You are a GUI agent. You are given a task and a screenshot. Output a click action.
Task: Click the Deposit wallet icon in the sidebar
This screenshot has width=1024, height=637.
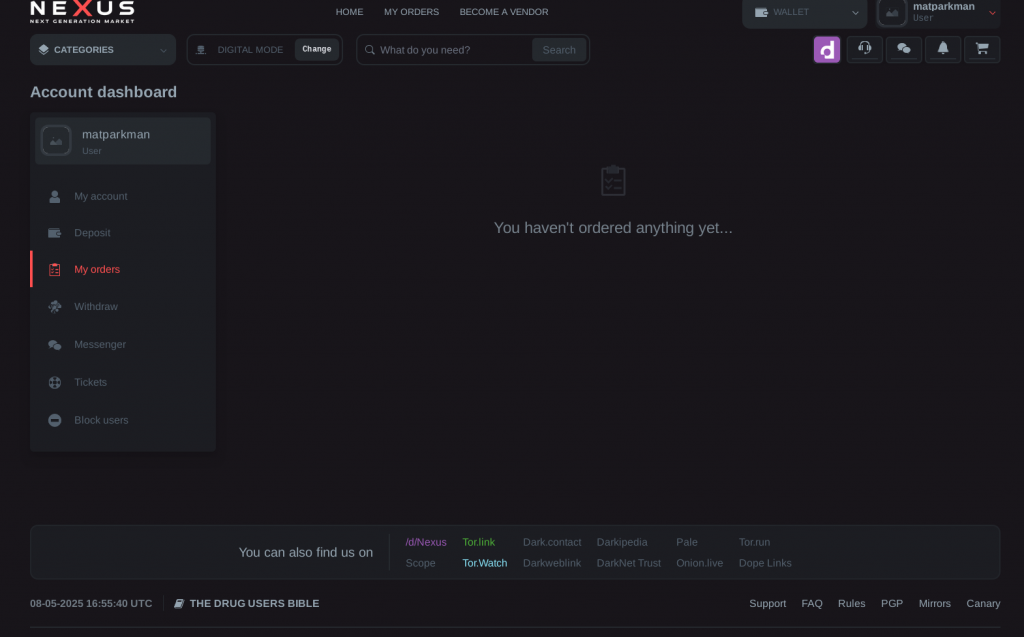point(55,233)
